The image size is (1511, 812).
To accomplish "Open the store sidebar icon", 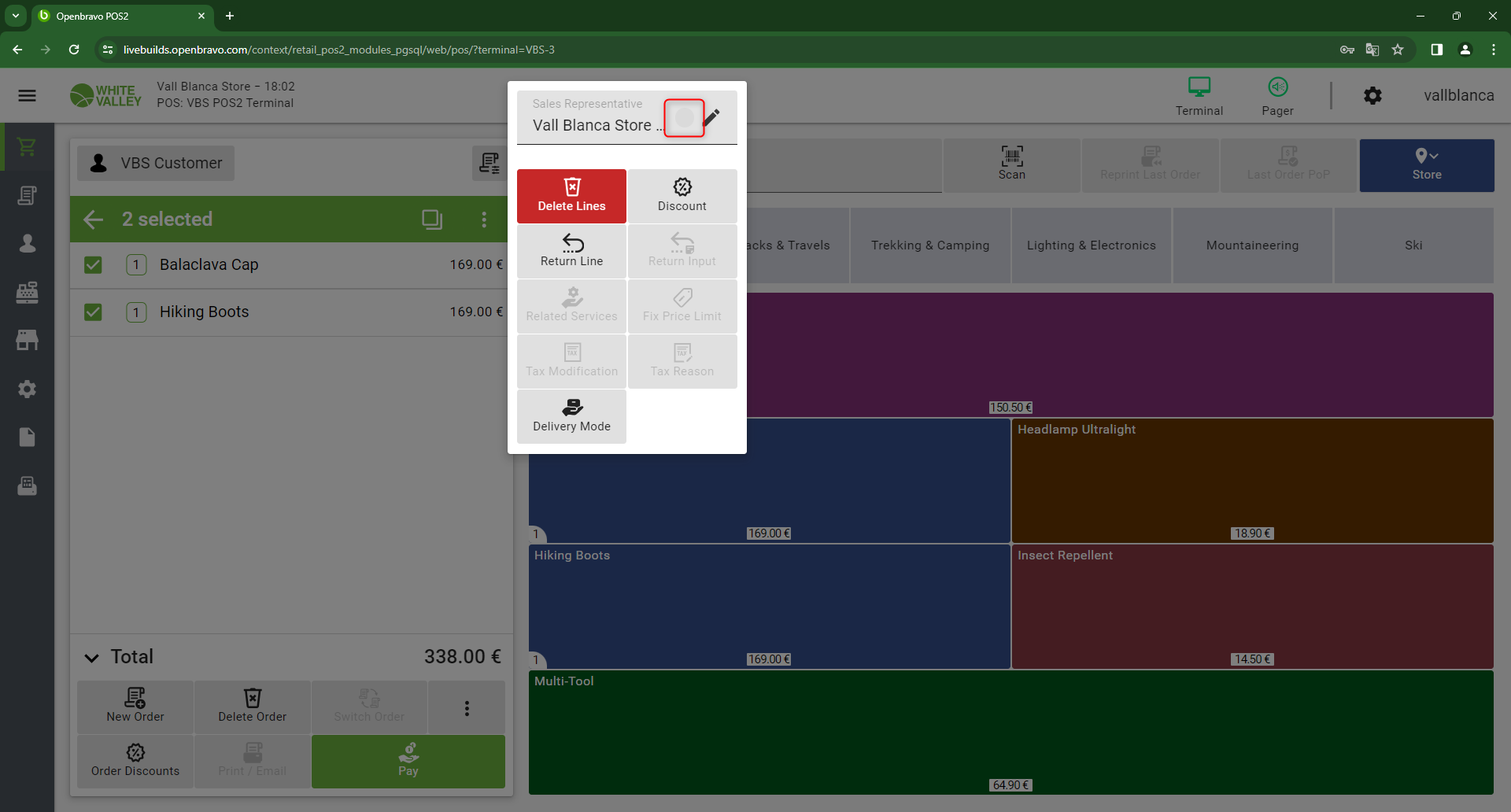I will (28, 340).
